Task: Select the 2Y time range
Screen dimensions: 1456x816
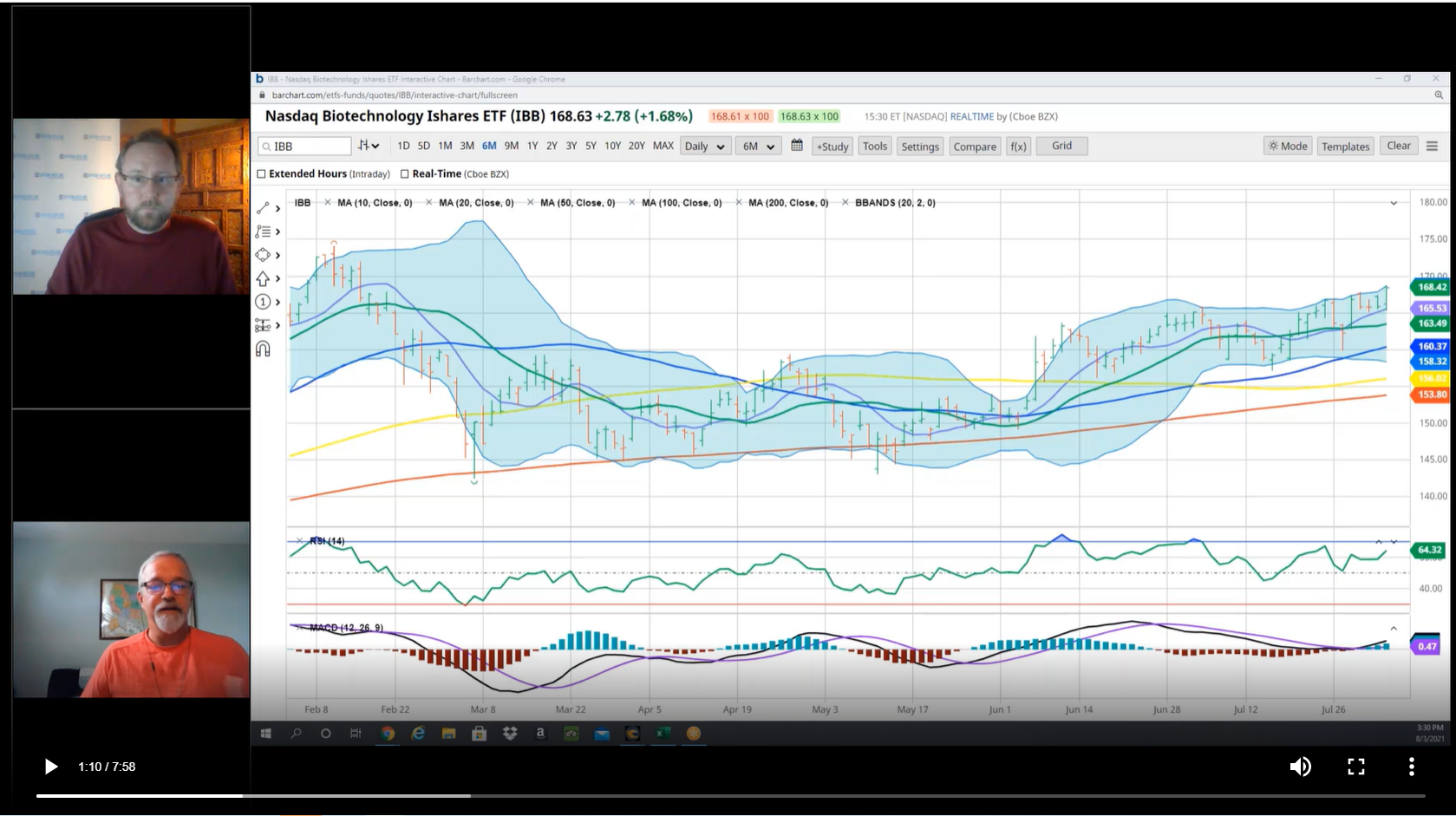Action: (x=552, y=146)
